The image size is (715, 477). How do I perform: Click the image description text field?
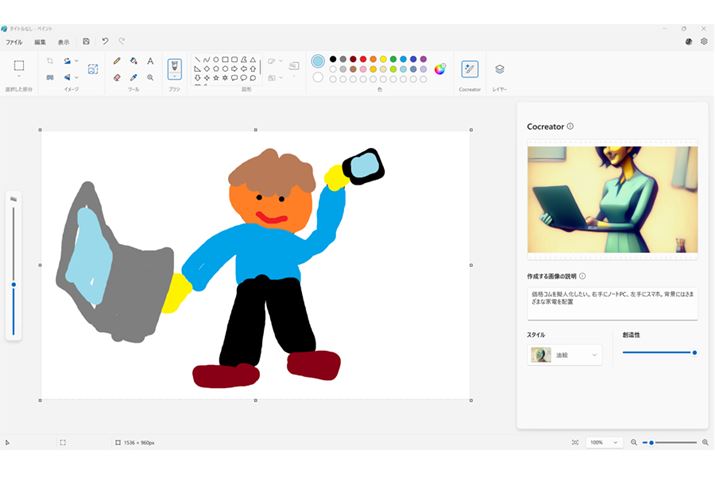click(x=612, y=303)
